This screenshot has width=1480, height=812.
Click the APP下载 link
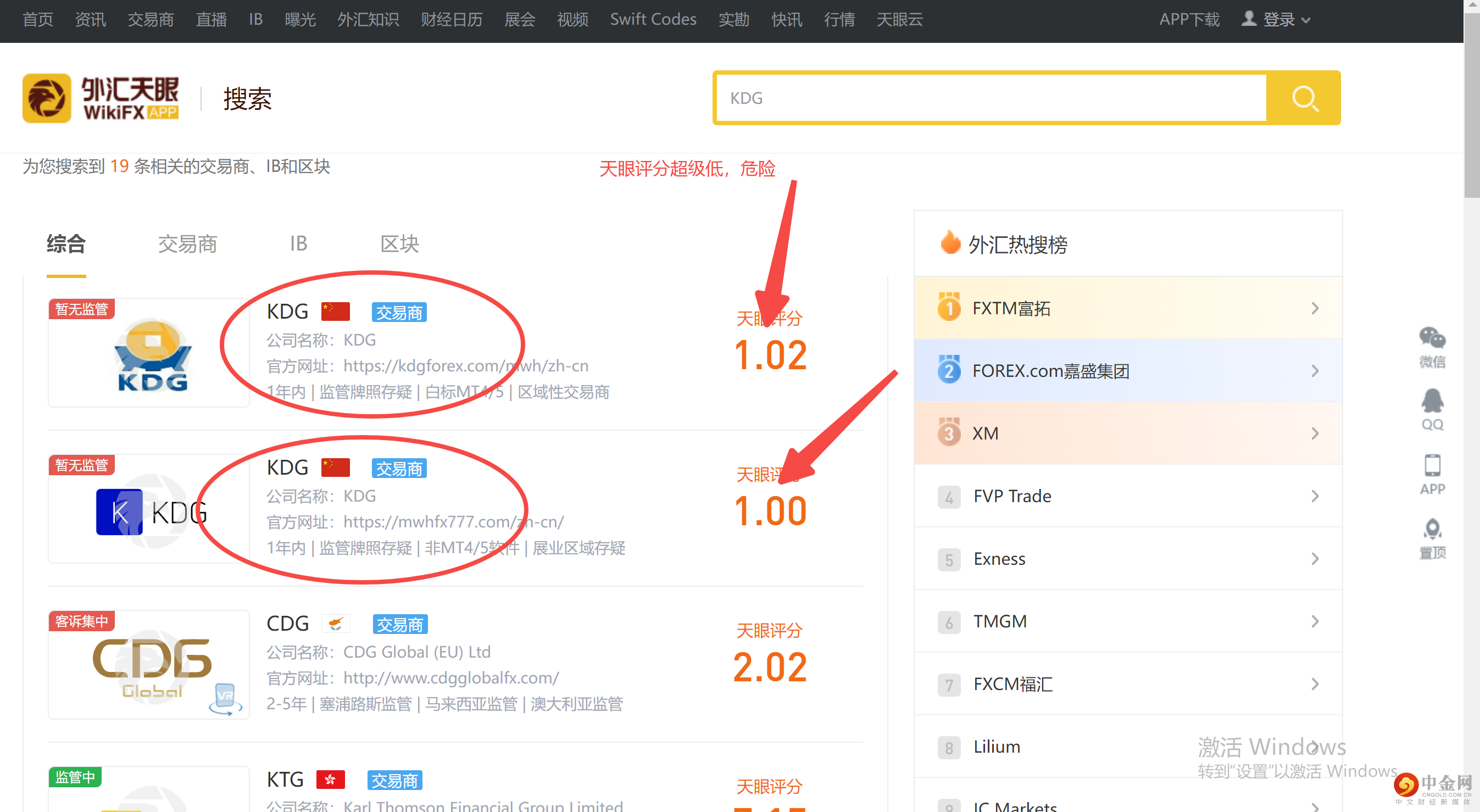1189,19
